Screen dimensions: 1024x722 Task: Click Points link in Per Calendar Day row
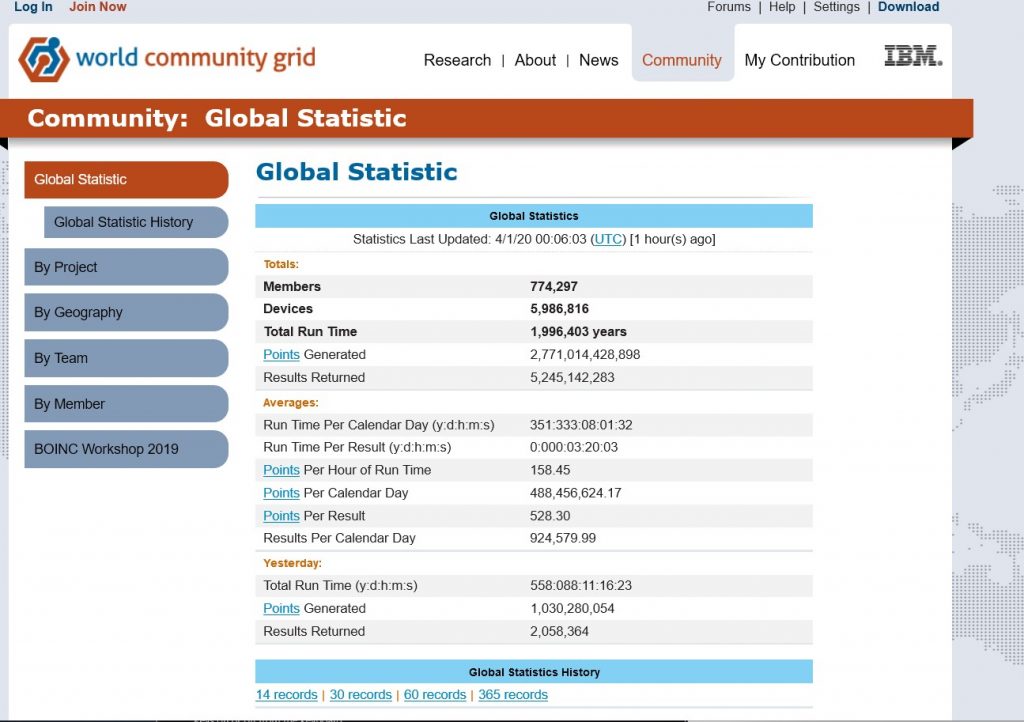[x=281, y=493]
